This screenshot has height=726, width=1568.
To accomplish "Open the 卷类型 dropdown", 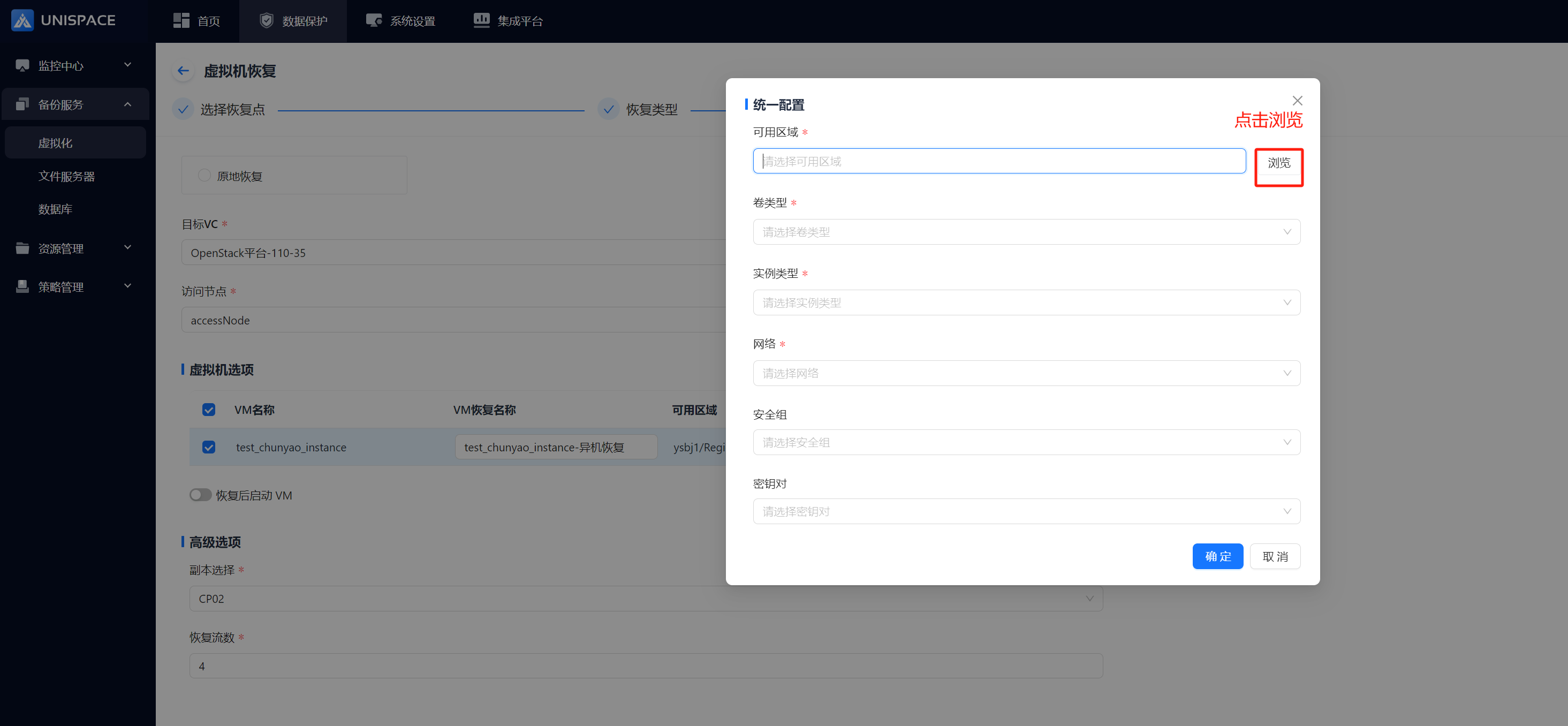I will tap(1026, 232).
